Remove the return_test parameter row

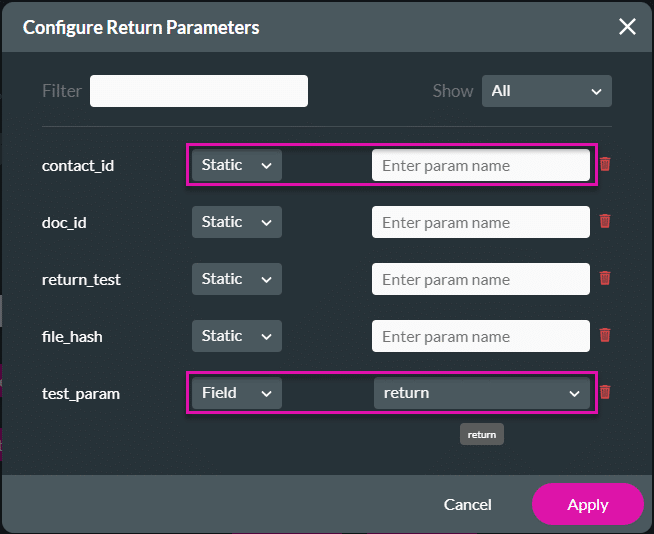605,279
